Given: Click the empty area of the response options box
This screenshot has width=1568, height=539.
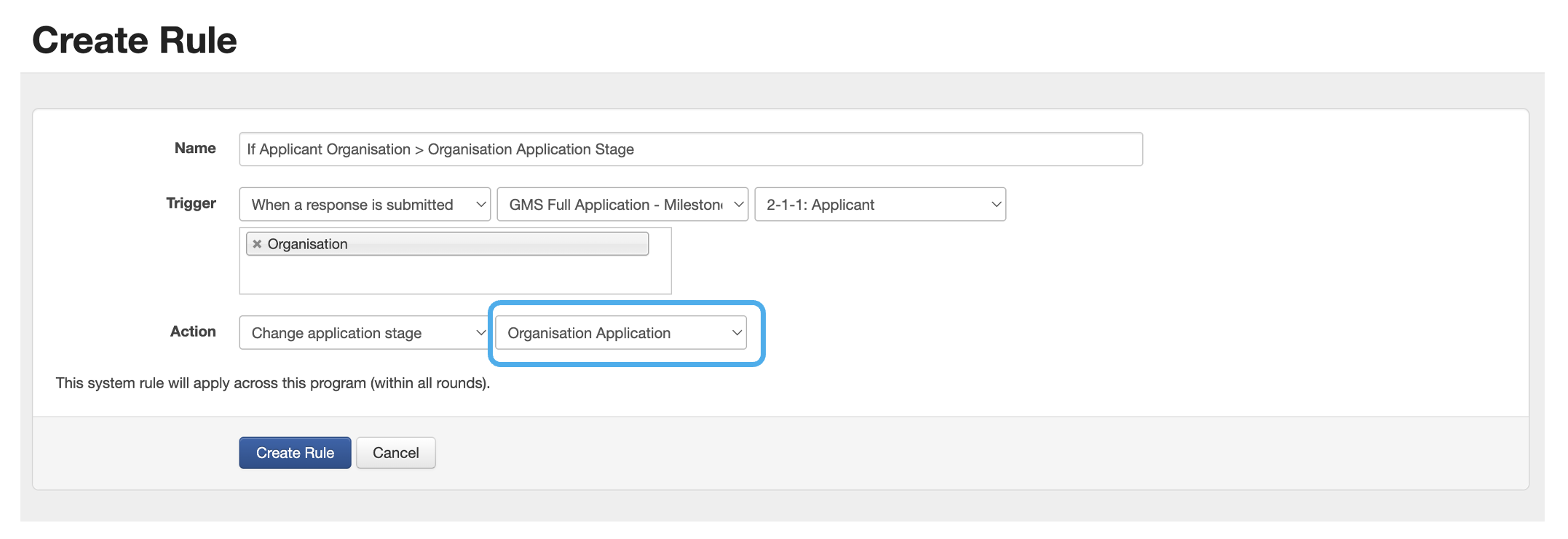Looking at the screenshot, I should click(x=455, y=275).
